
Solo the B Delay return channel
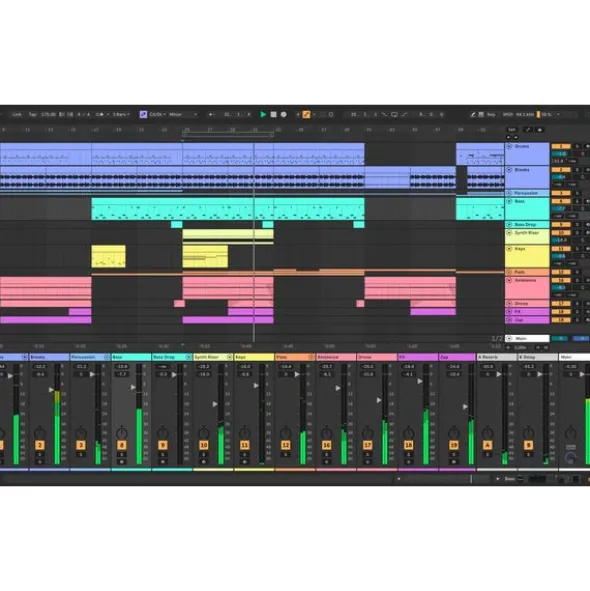529,455
